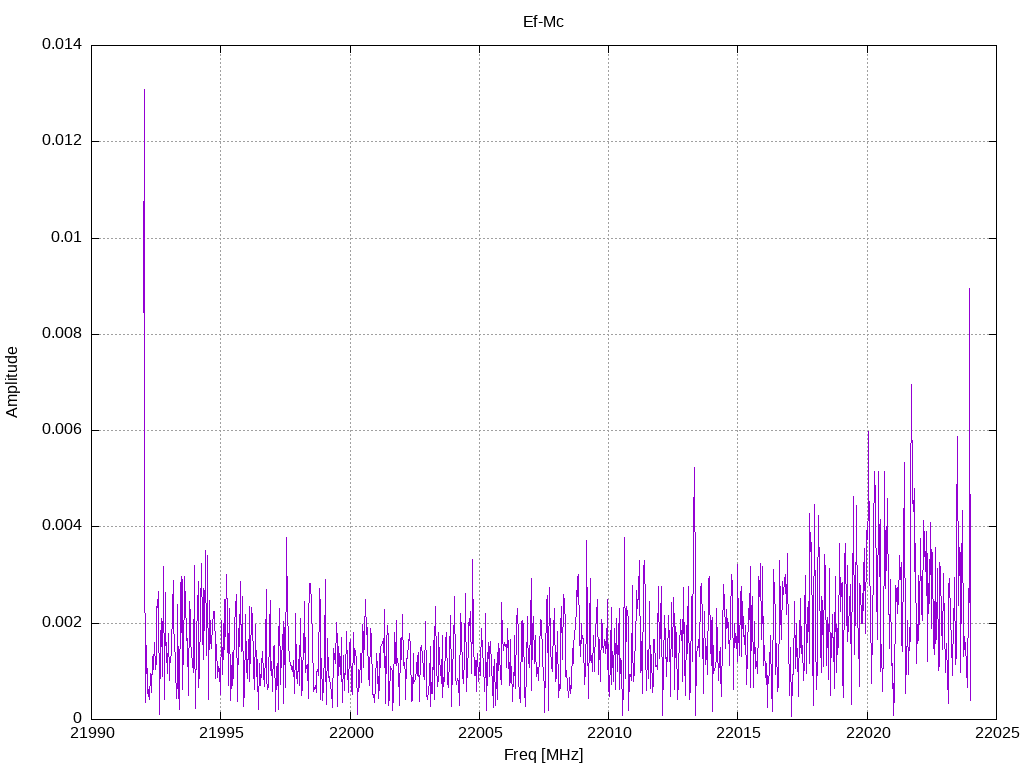Click the tallest spike tip above 0.013
Image resolution: width=1024 pixels, height=768 pixels.
coord(144,90)
